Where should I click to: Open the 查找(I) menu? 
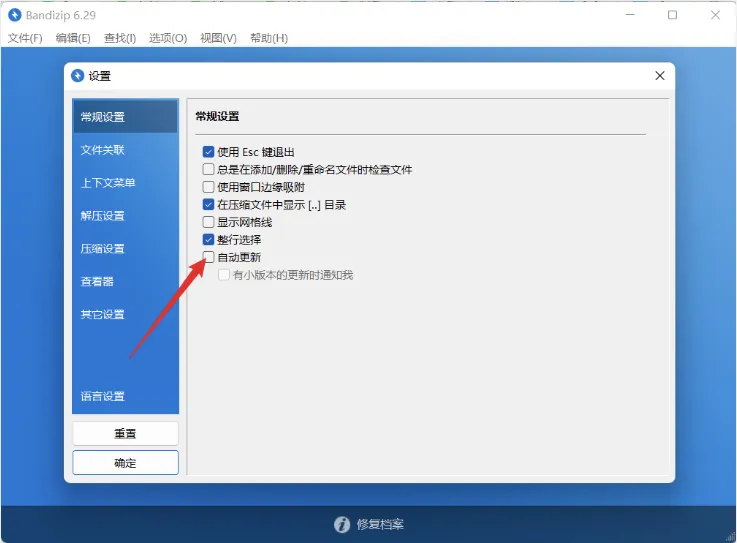[x=120, y=38]
